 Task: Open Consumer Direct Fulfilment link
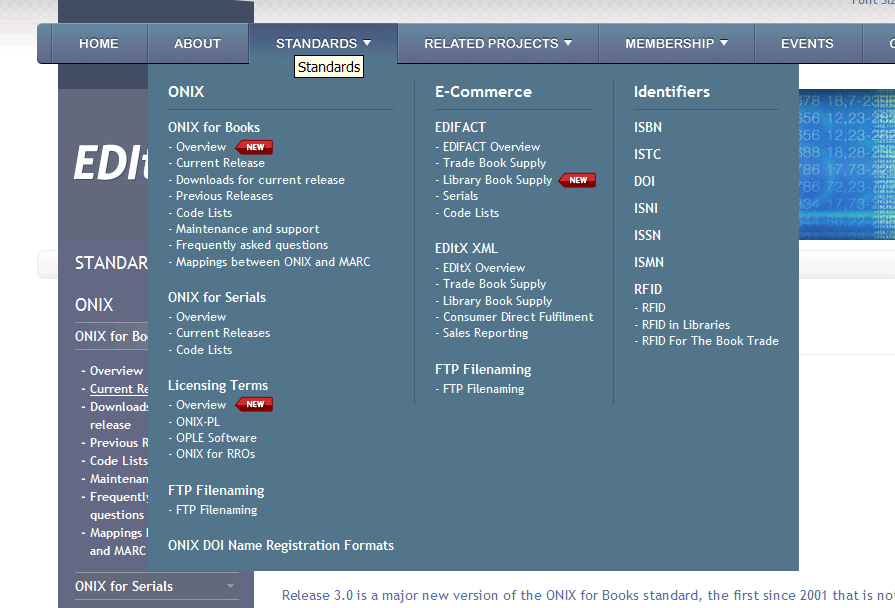[518, 317]
